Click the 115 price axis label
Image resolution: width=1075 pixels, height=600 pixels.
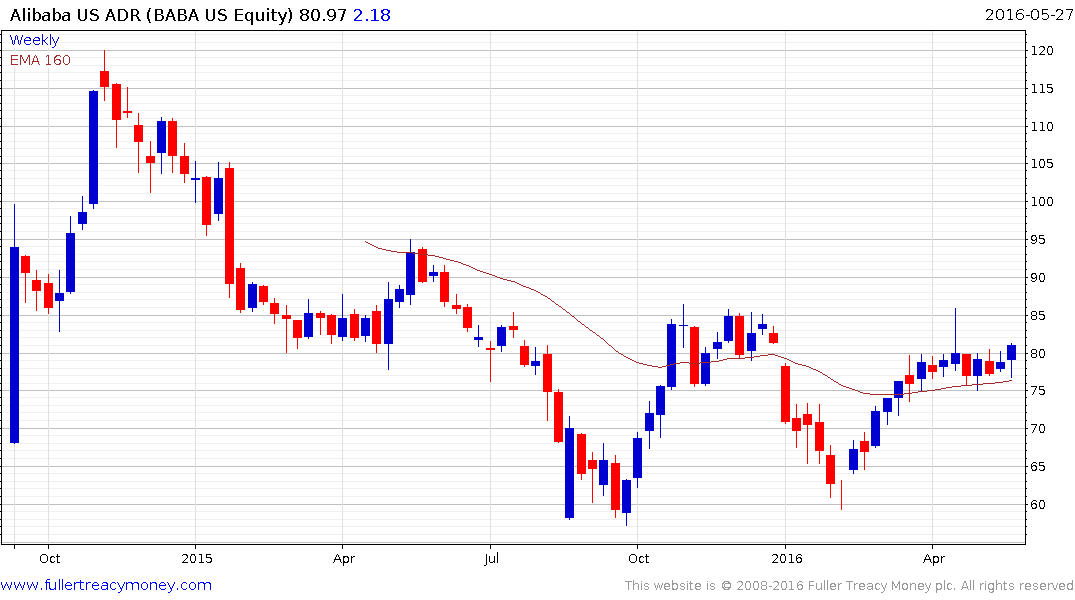[1041, 88]
